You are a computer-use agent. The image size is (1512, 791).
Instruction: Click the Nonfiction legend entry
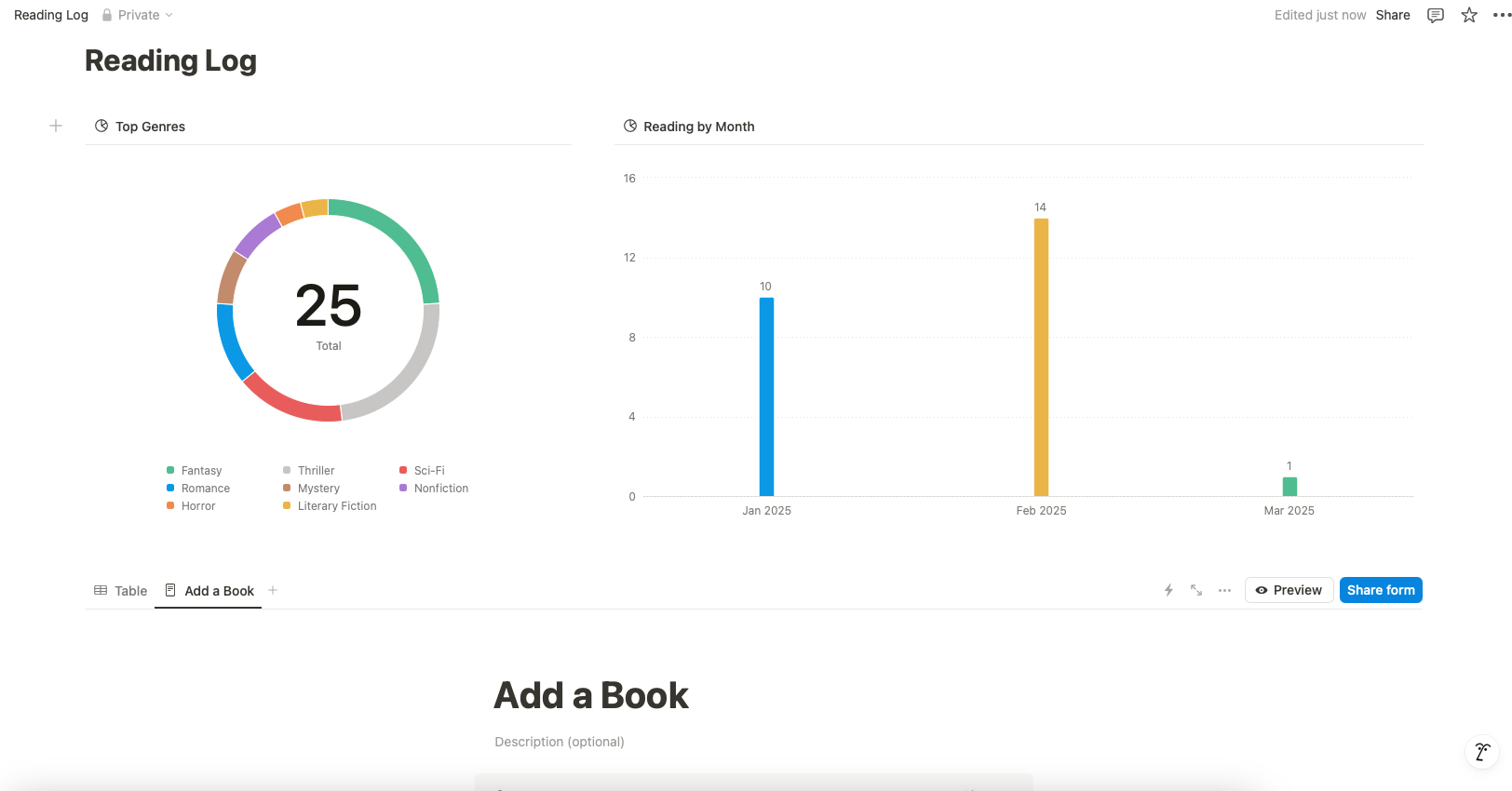435,489
